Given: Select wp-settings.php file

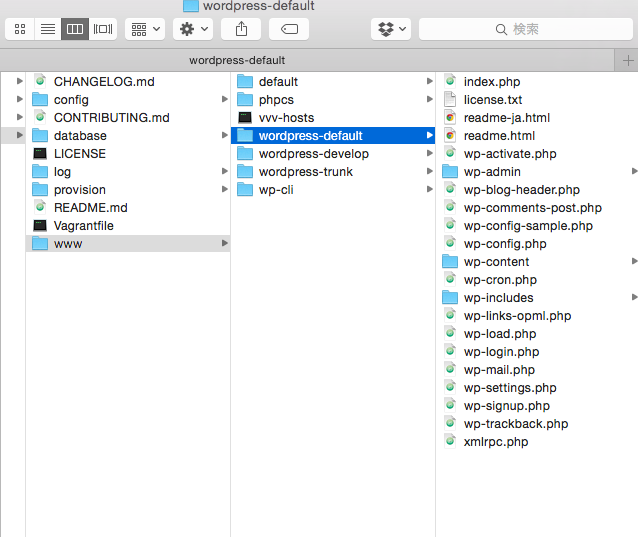Looking at the screenshot, I should [x=537, y=388].
